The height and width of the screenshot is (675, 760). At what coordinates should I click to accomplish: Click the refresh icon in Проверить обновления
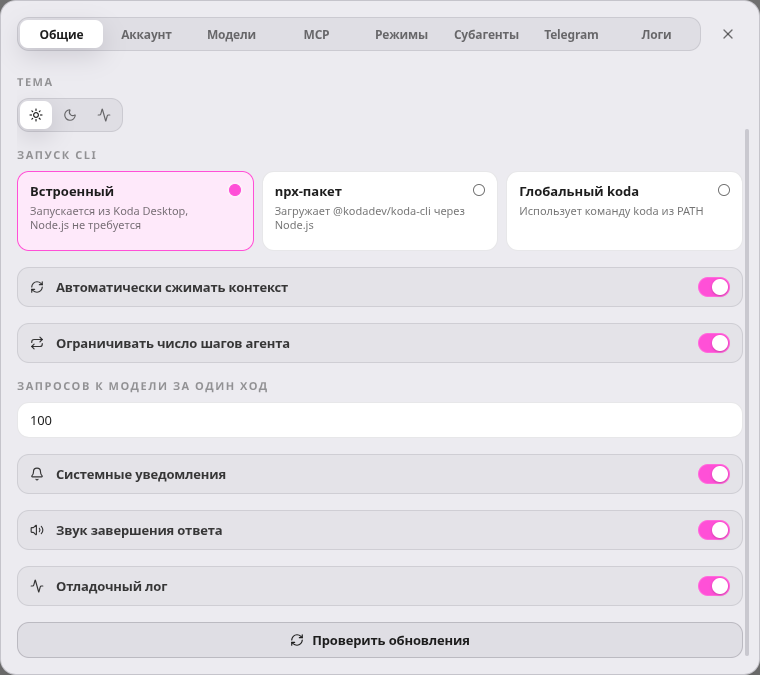click(x=297, y=641)
